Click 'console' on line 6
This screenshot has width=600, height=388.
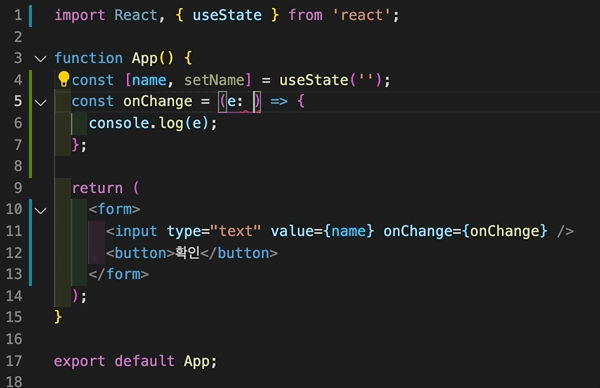(119, 123)
